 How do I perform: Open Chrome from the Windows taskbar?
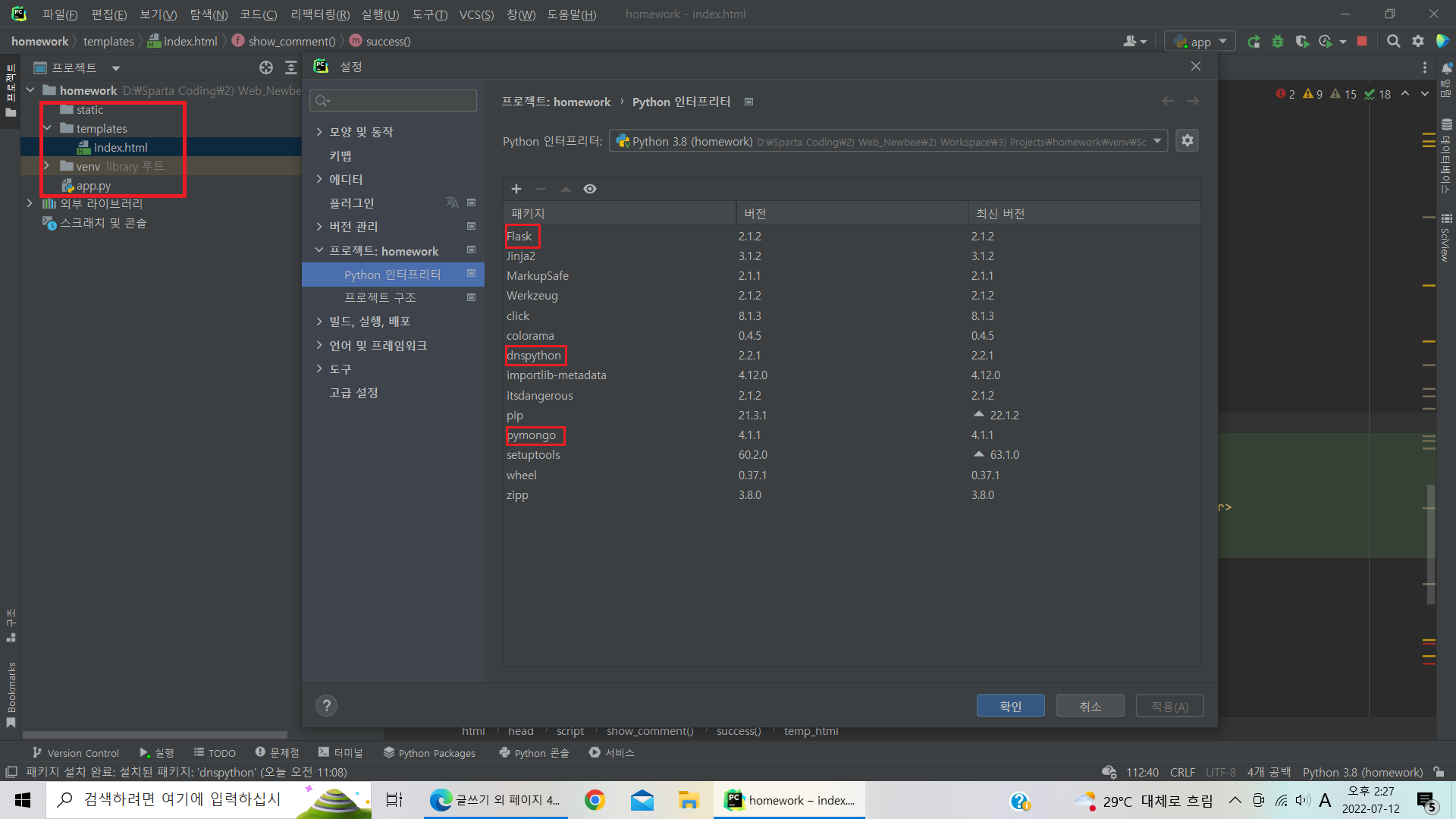coord(595,800)
